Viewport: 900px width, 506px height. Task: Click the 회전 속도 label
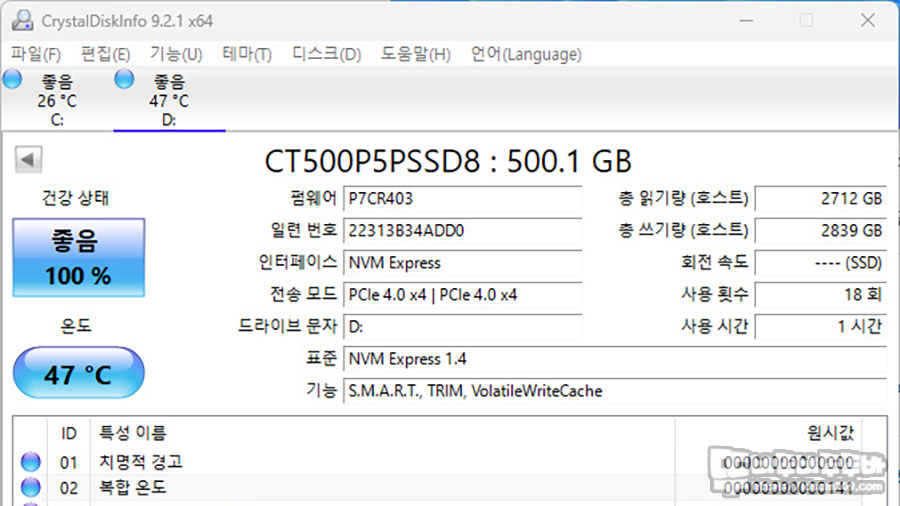coord(715,263)
